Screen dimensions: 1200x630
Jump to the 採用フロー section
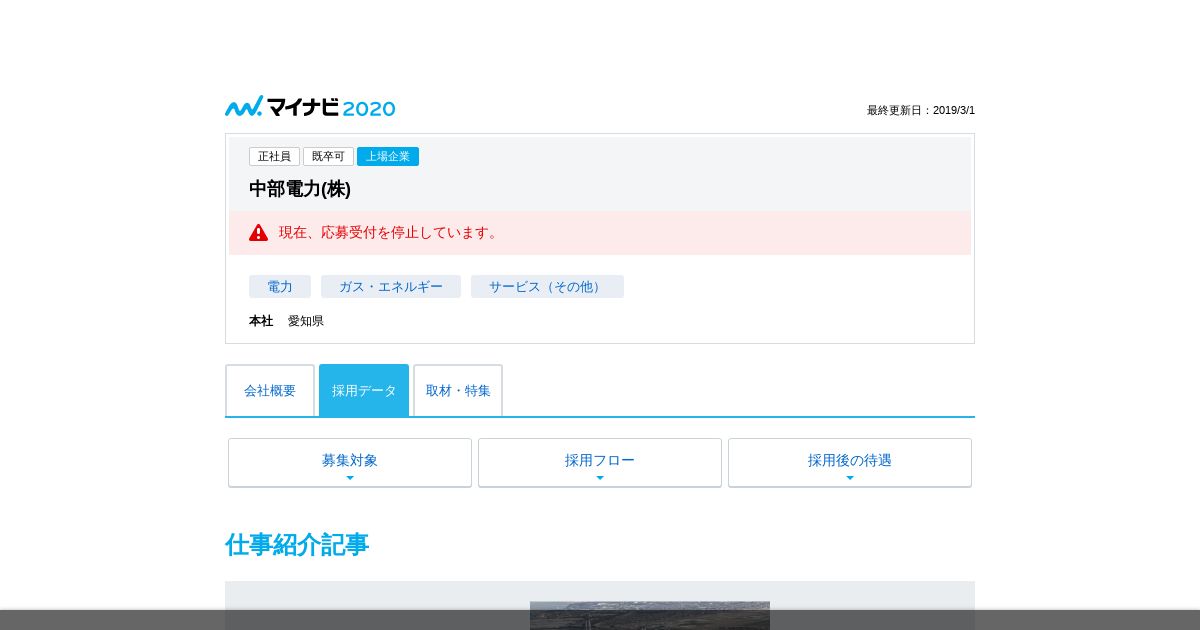(x=600, y=462)
